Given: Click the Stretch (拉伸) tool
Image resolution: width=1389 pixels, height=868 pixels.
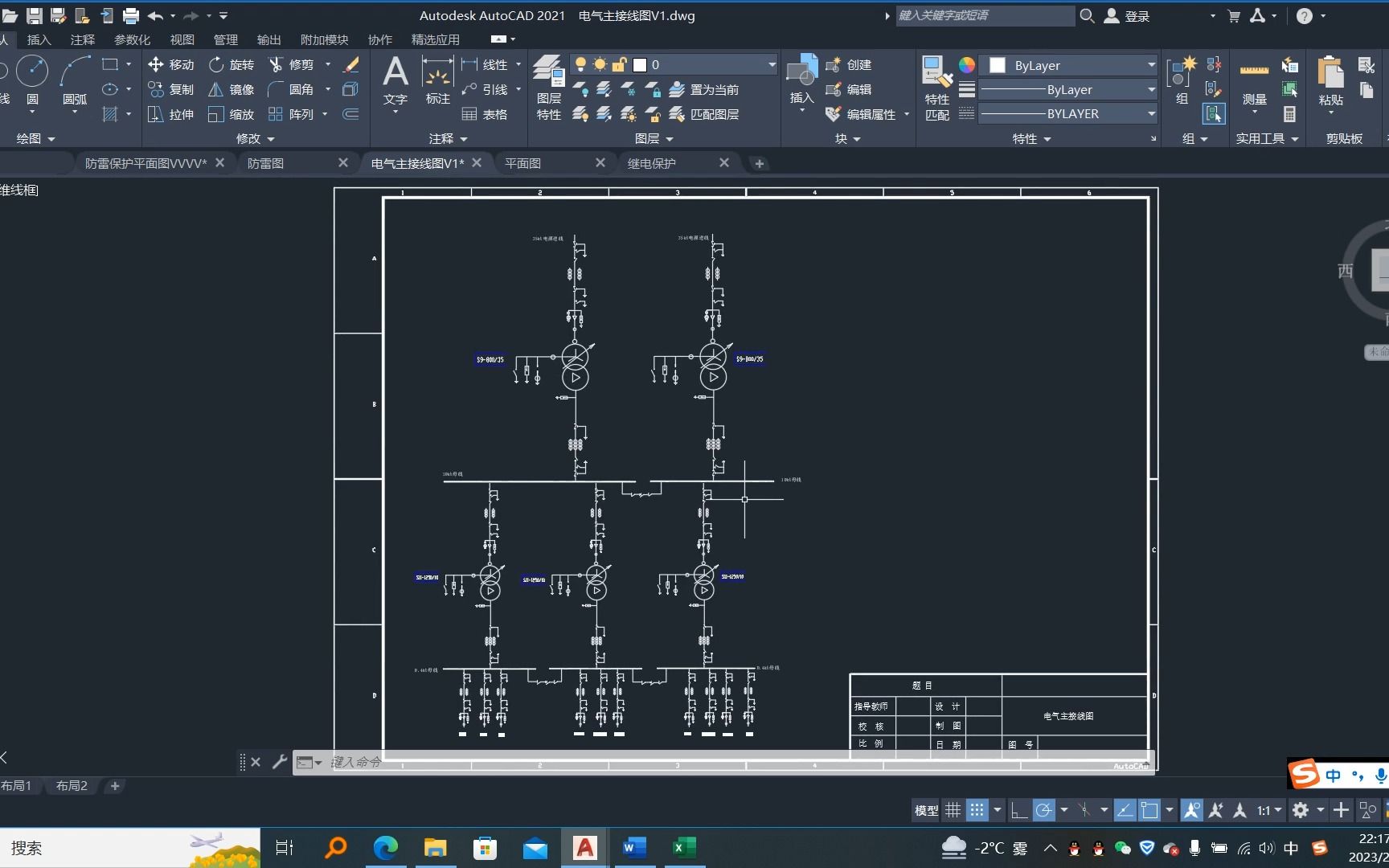Looking at the screenshot, I should coord(171,114).
